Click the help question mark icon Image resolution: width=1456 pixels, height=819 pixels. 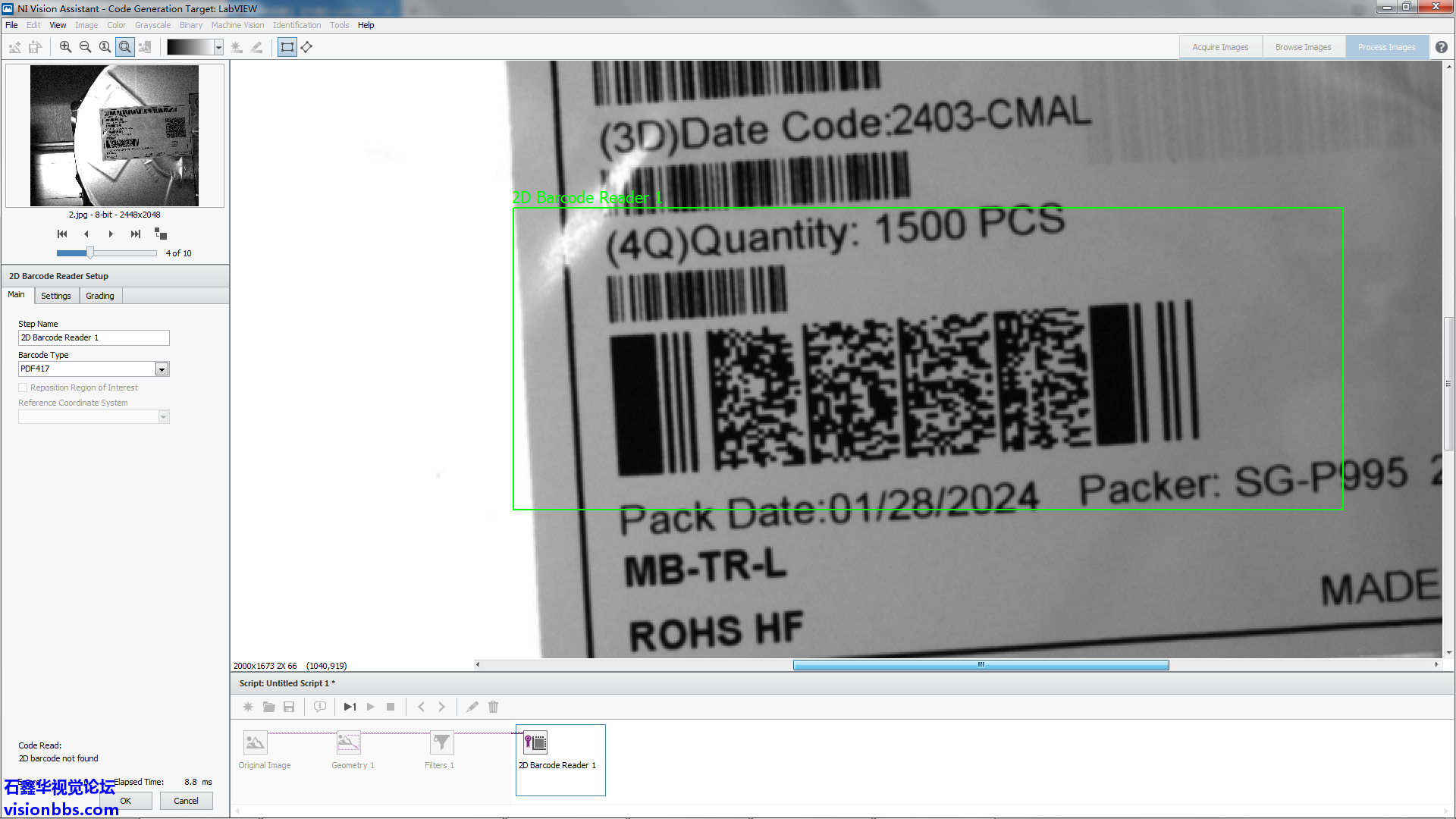(x=1442, y=47)
